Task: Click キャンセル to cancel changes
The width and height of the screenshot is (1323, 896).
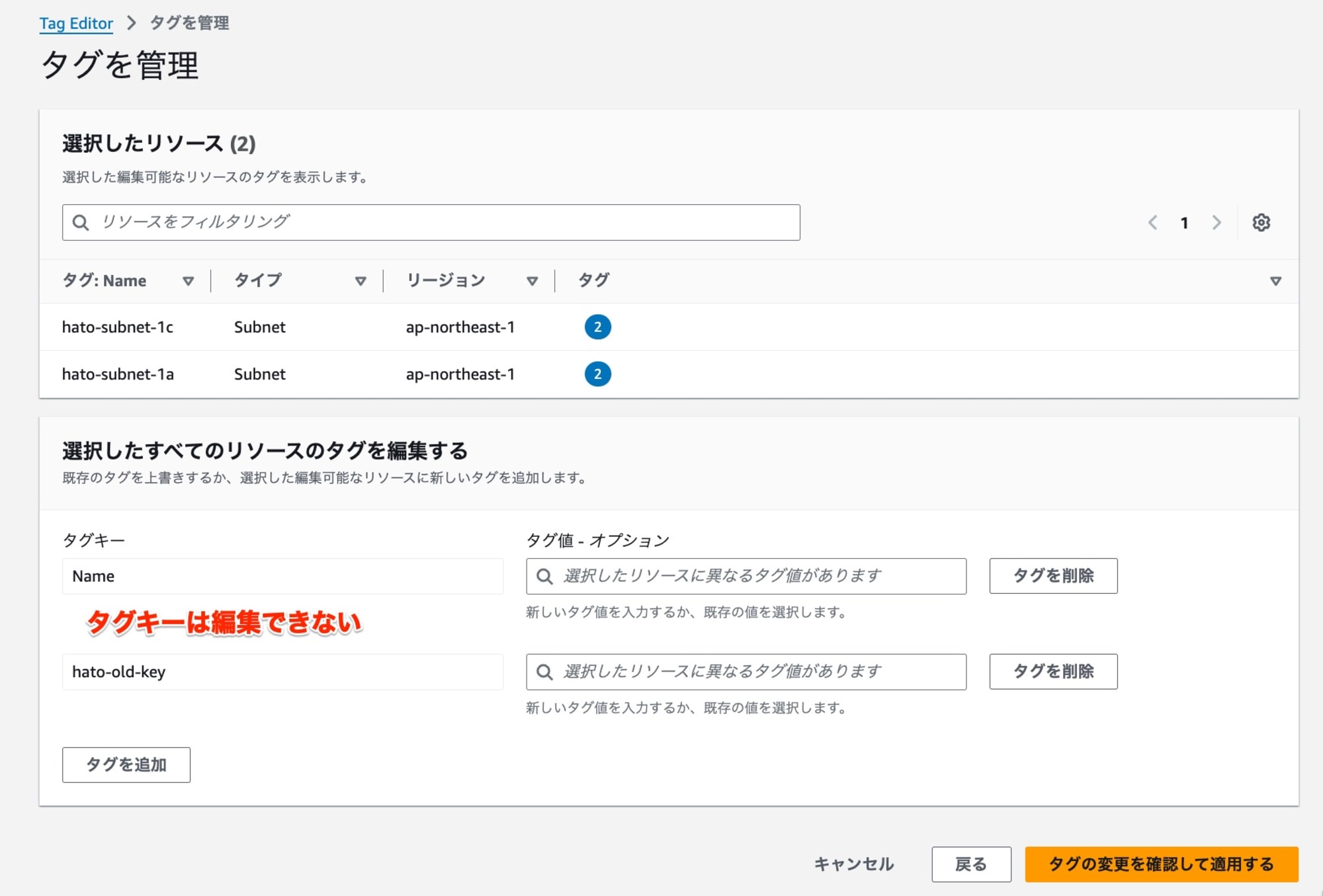Action: [853, 864]
